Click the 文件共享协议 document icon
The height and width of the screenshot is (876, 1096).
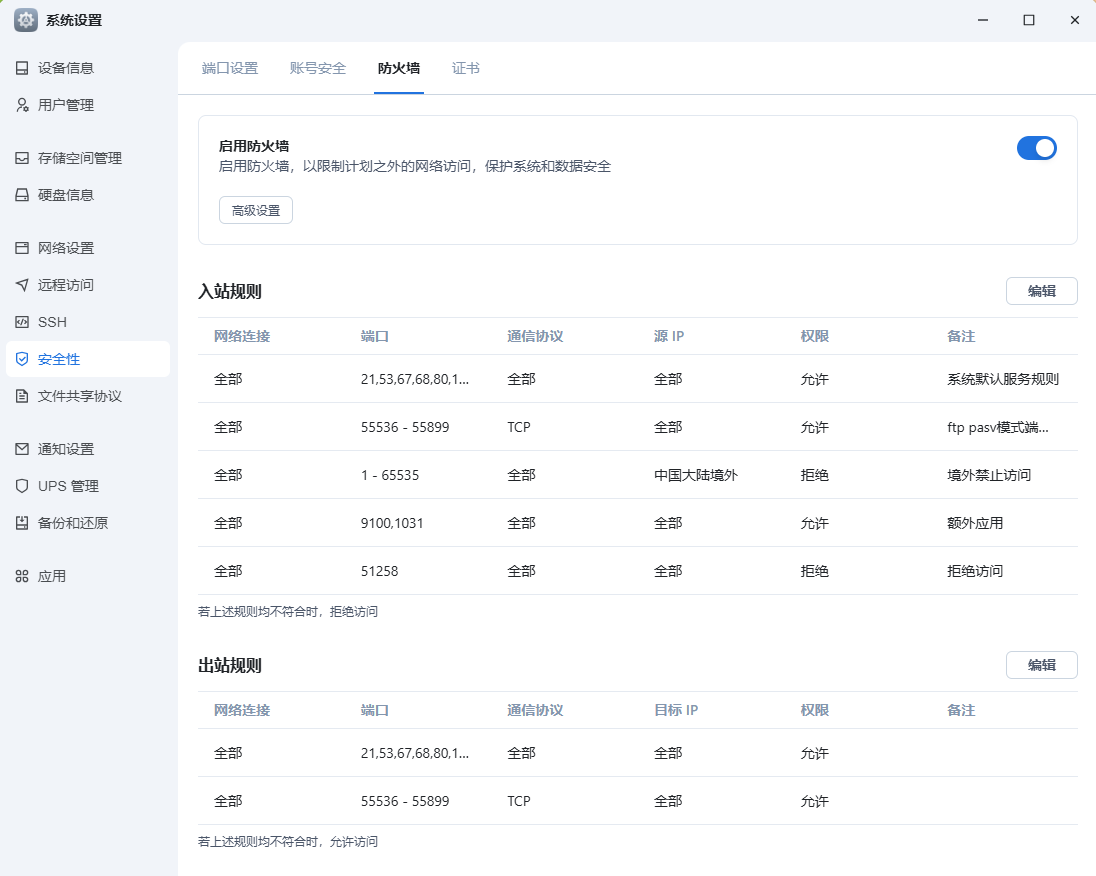coord(22,396)
